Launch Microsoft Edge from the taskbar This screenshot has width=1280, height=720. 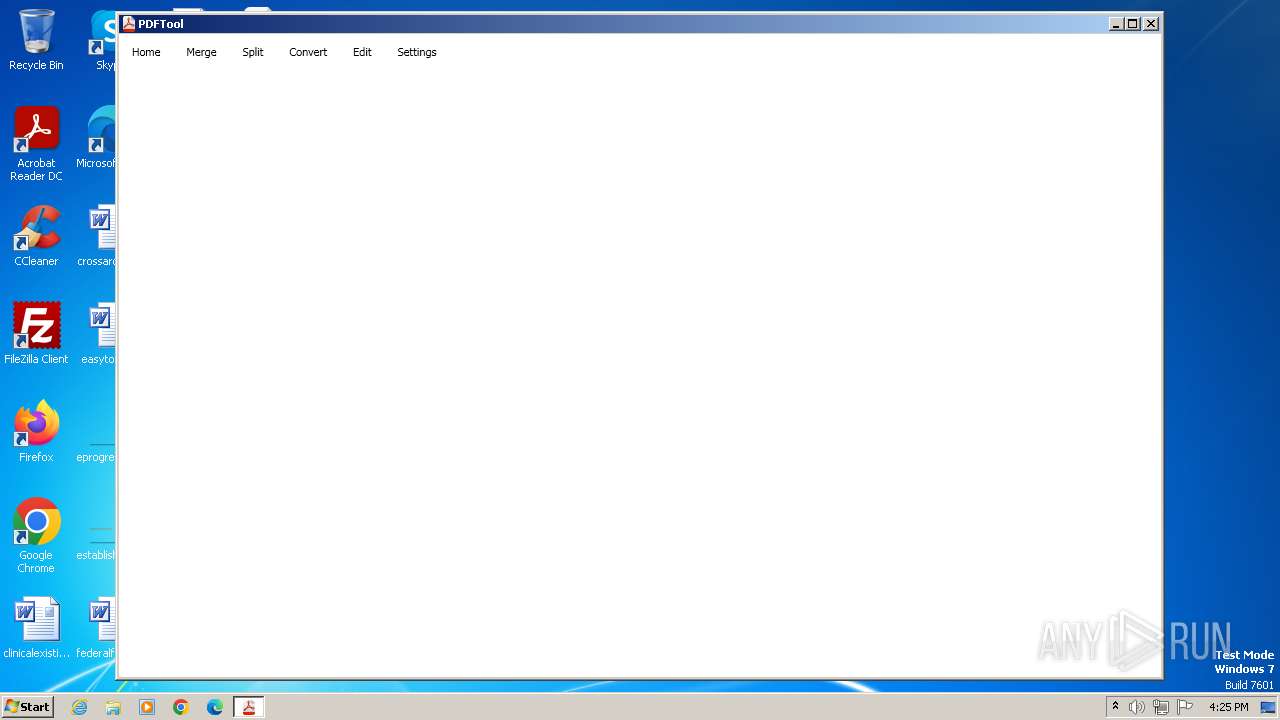pos(215,707)
